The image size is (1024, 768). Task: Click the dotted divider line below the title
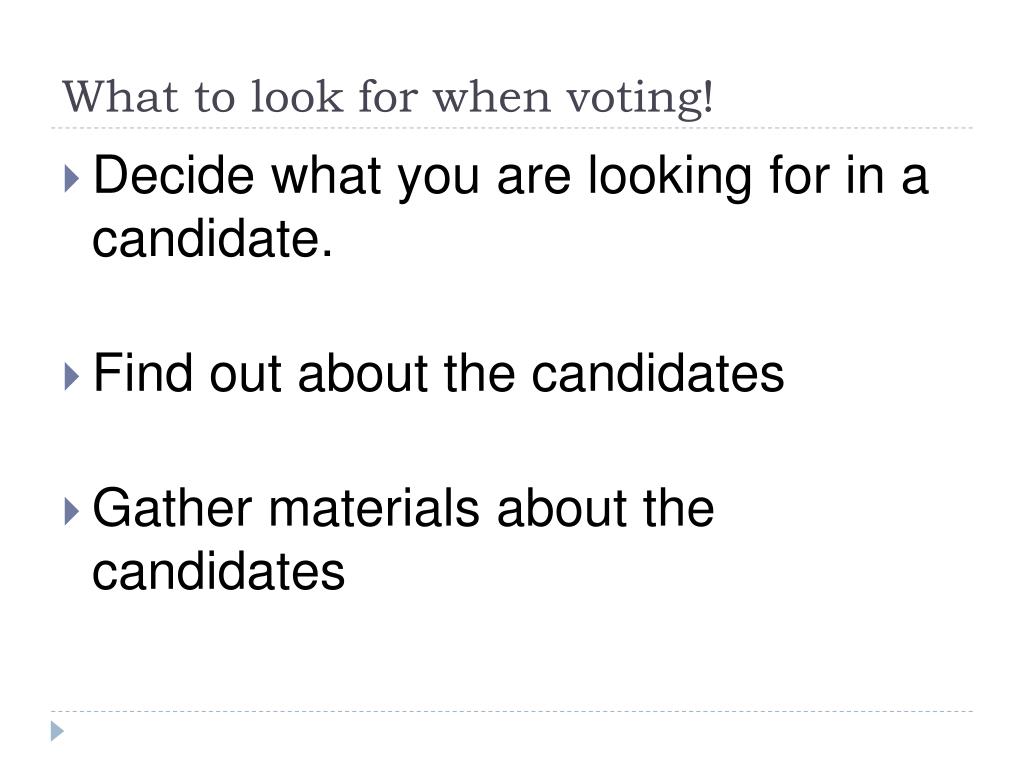512,128
